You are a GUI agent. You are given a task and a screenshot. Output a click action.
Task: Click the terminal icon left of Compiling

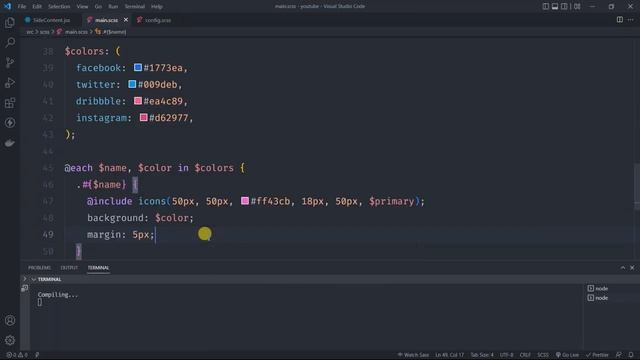tap(24, 288)
